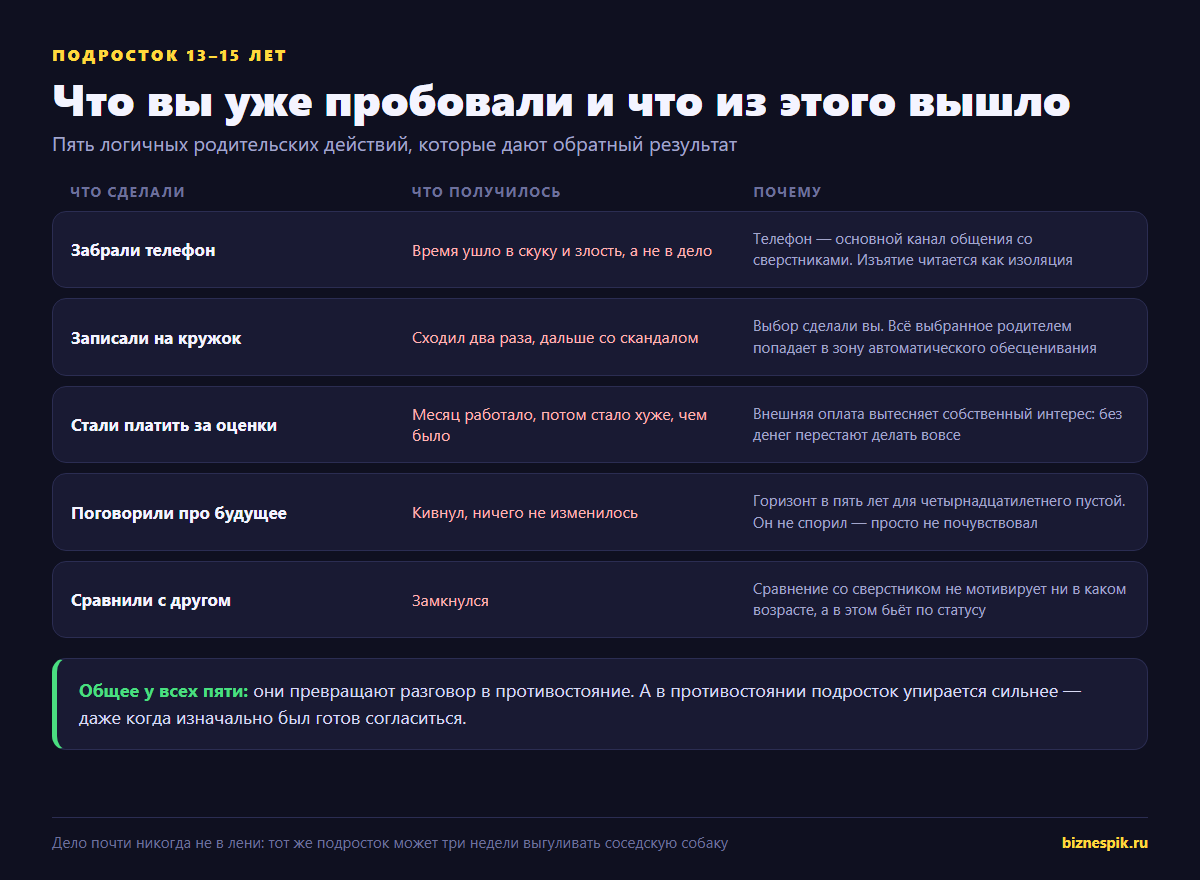The height and width of the screenshot is (880, 1200).
Task: Click the 'Что сделали' column header
Action: pos(128,192)
